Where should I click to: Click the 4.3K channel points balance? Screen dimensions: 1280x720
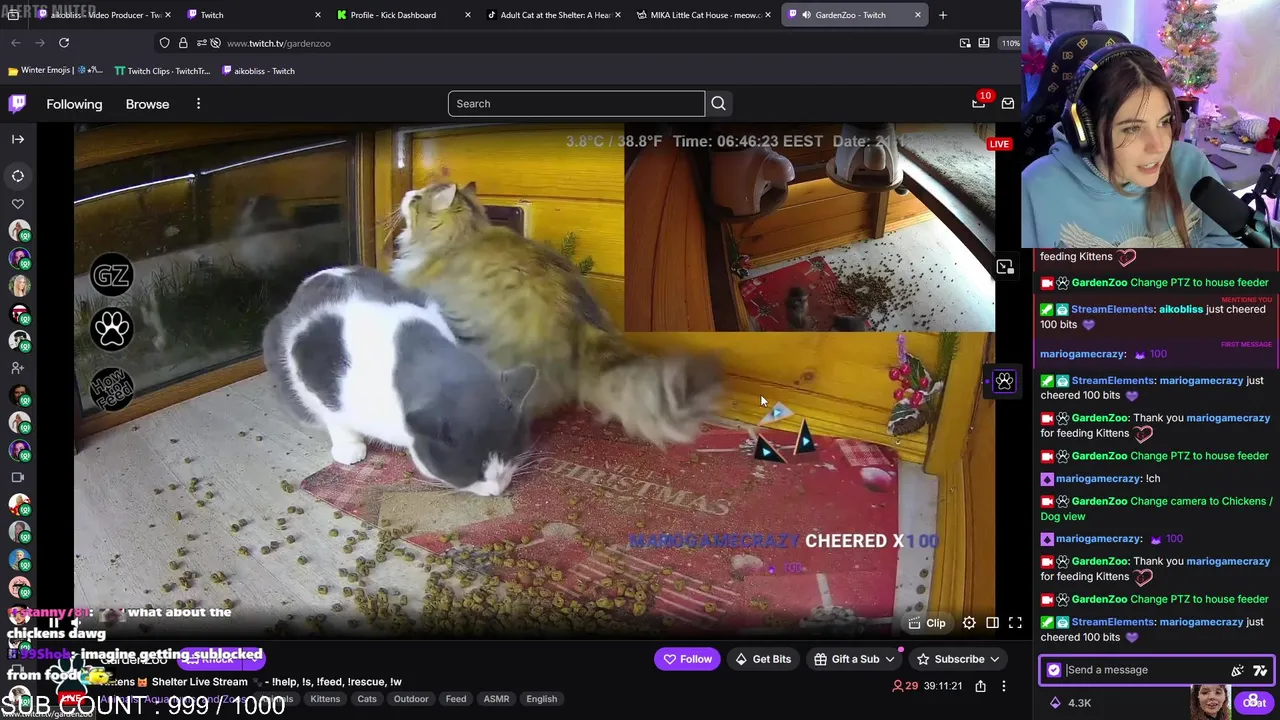click(x=1068, y=703)
